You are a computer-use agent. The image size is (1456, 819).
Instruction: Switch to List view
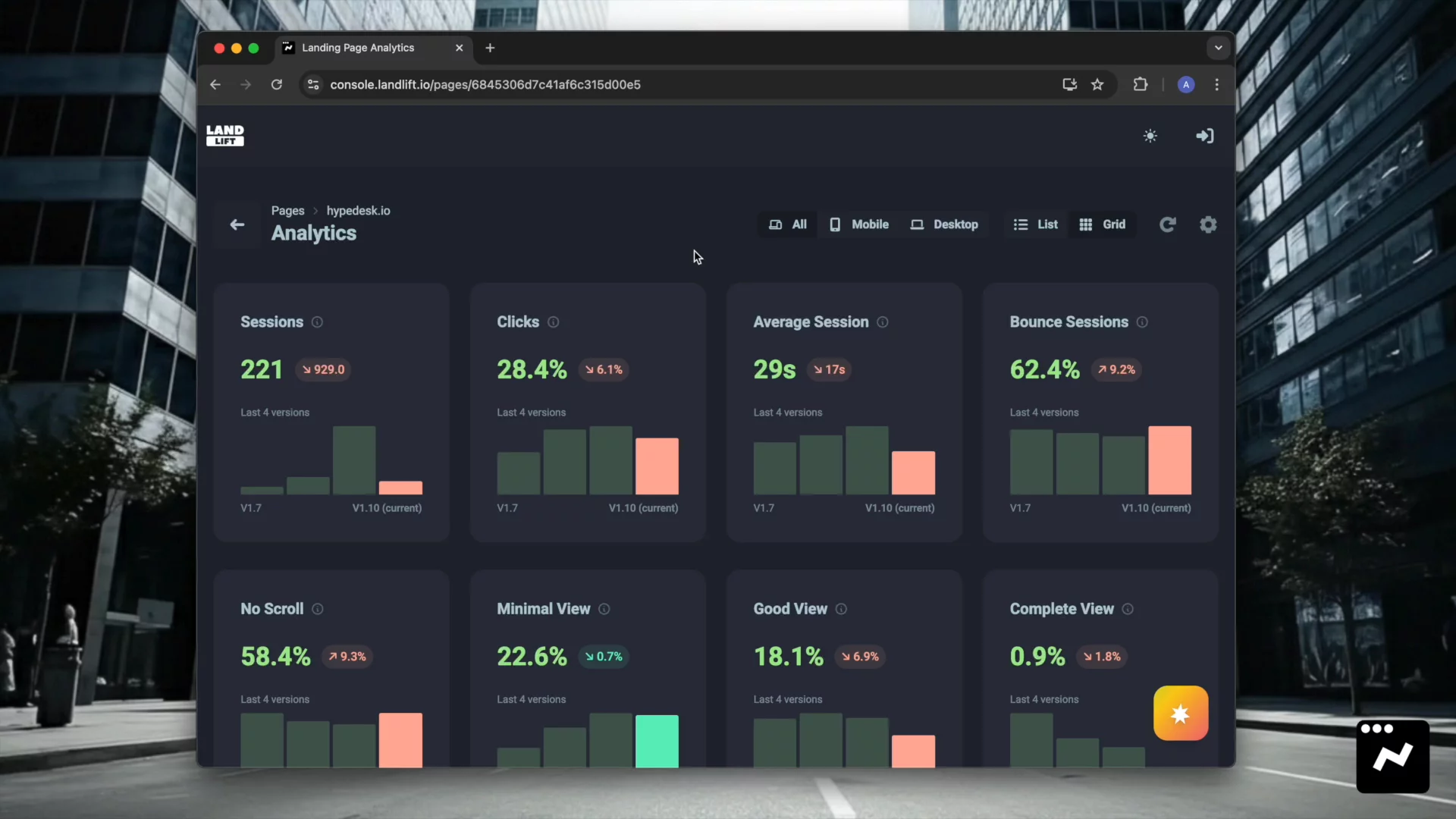pyautogui.click(x=1036, y=224)
